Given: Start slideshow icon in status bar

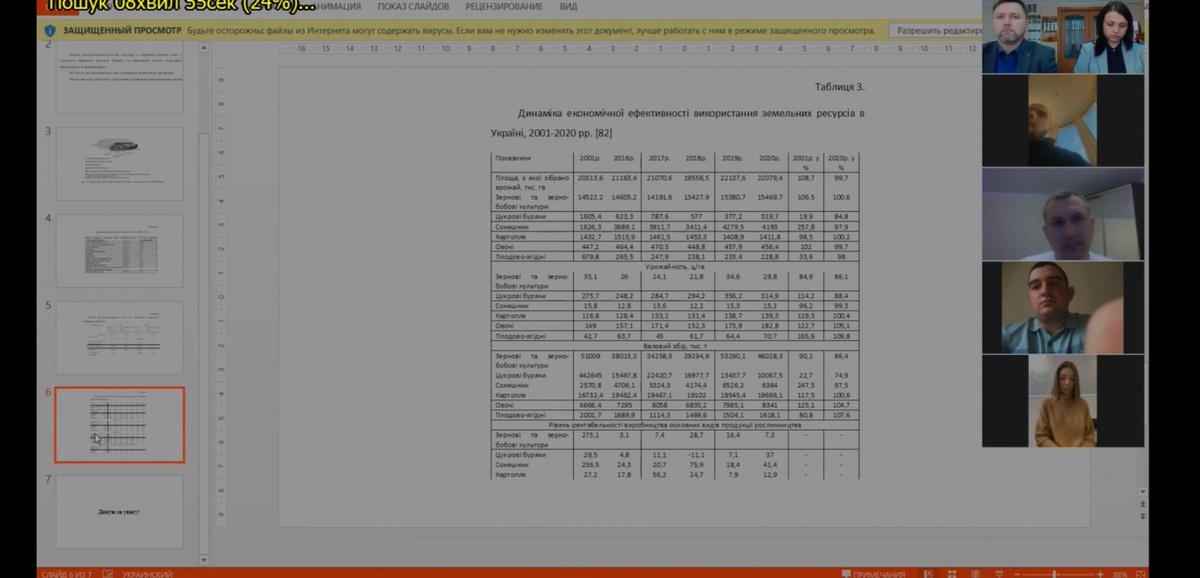Looking at the screenshot, I should point(999,574).
